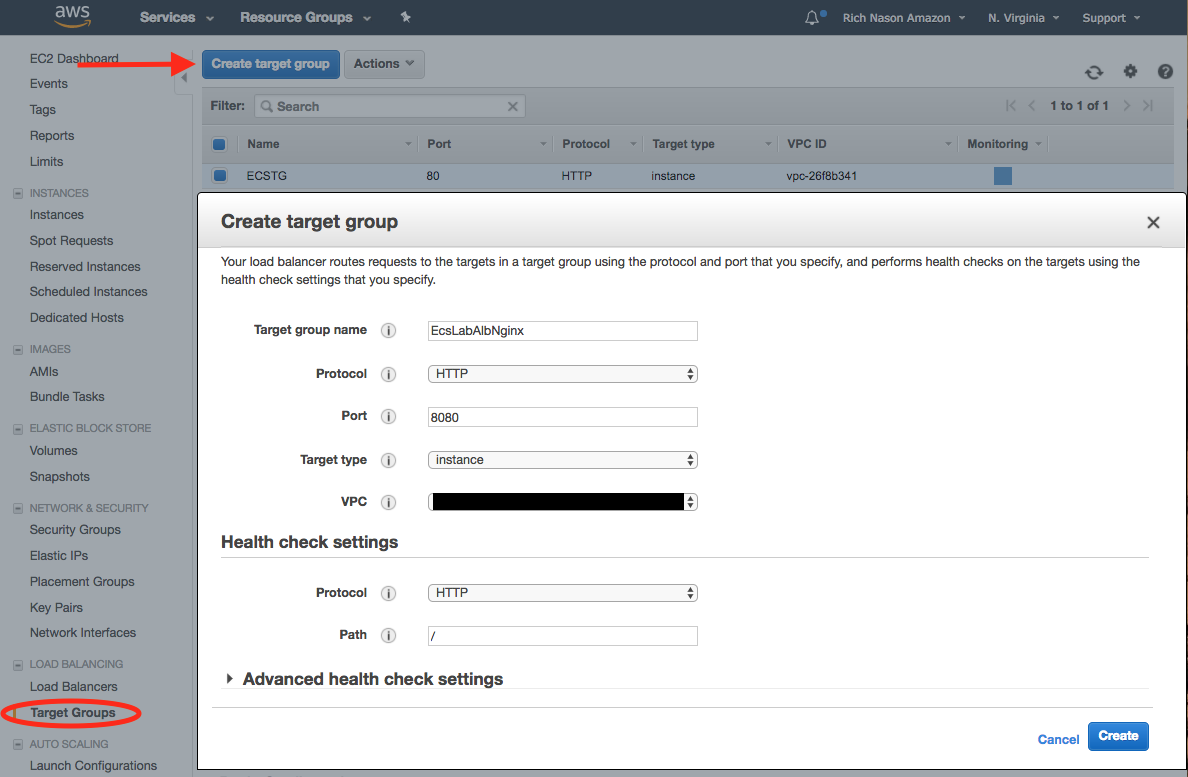Click the Create button in dialog
1188x777 pixels.
[x=1118, y=736]
